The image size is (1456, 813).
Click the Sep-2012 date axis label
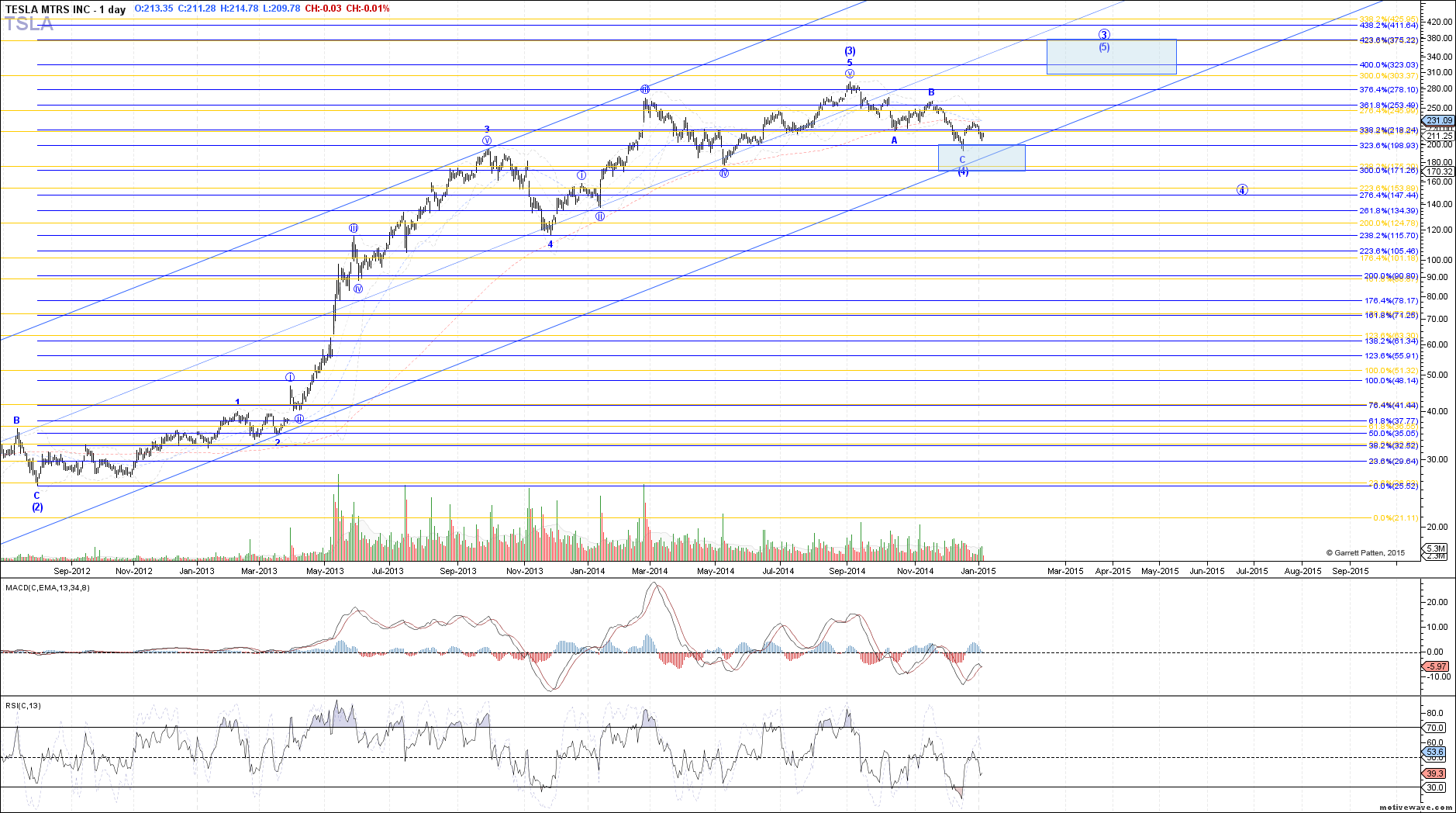72,571
